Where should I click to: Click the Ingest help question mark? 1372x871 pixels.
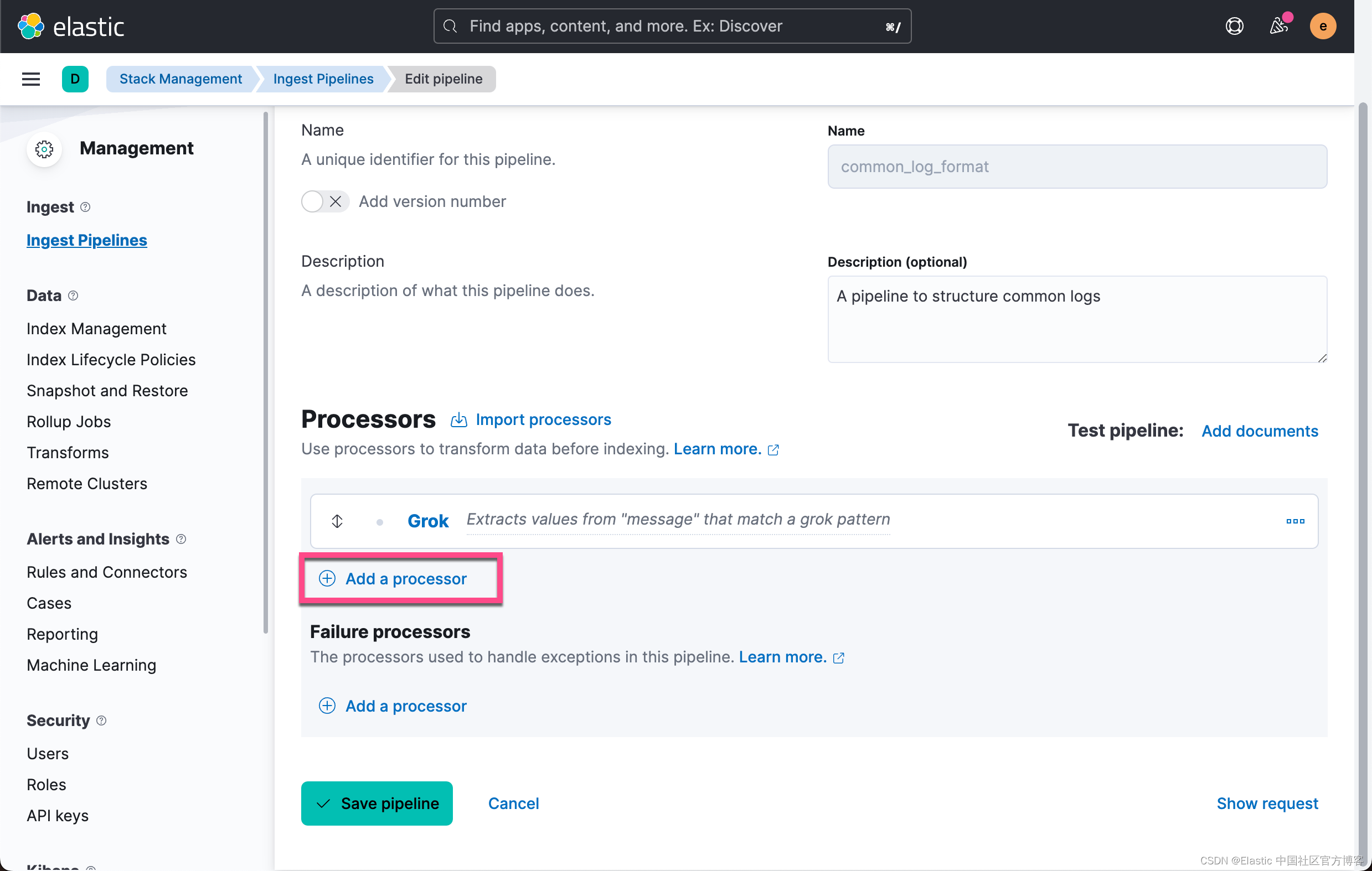click(x=85, y=207)
